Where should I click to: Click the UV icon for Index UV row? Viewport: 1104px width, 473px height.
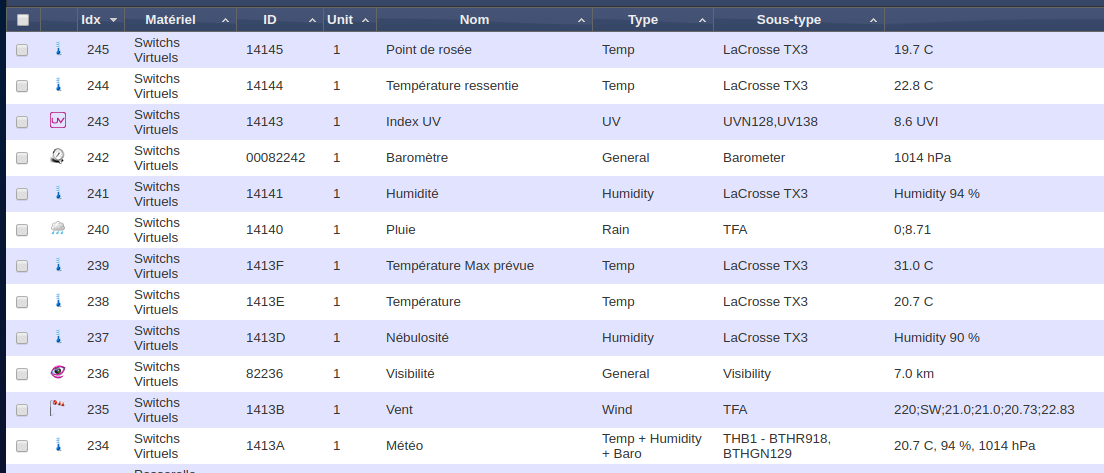coord(58,122)
